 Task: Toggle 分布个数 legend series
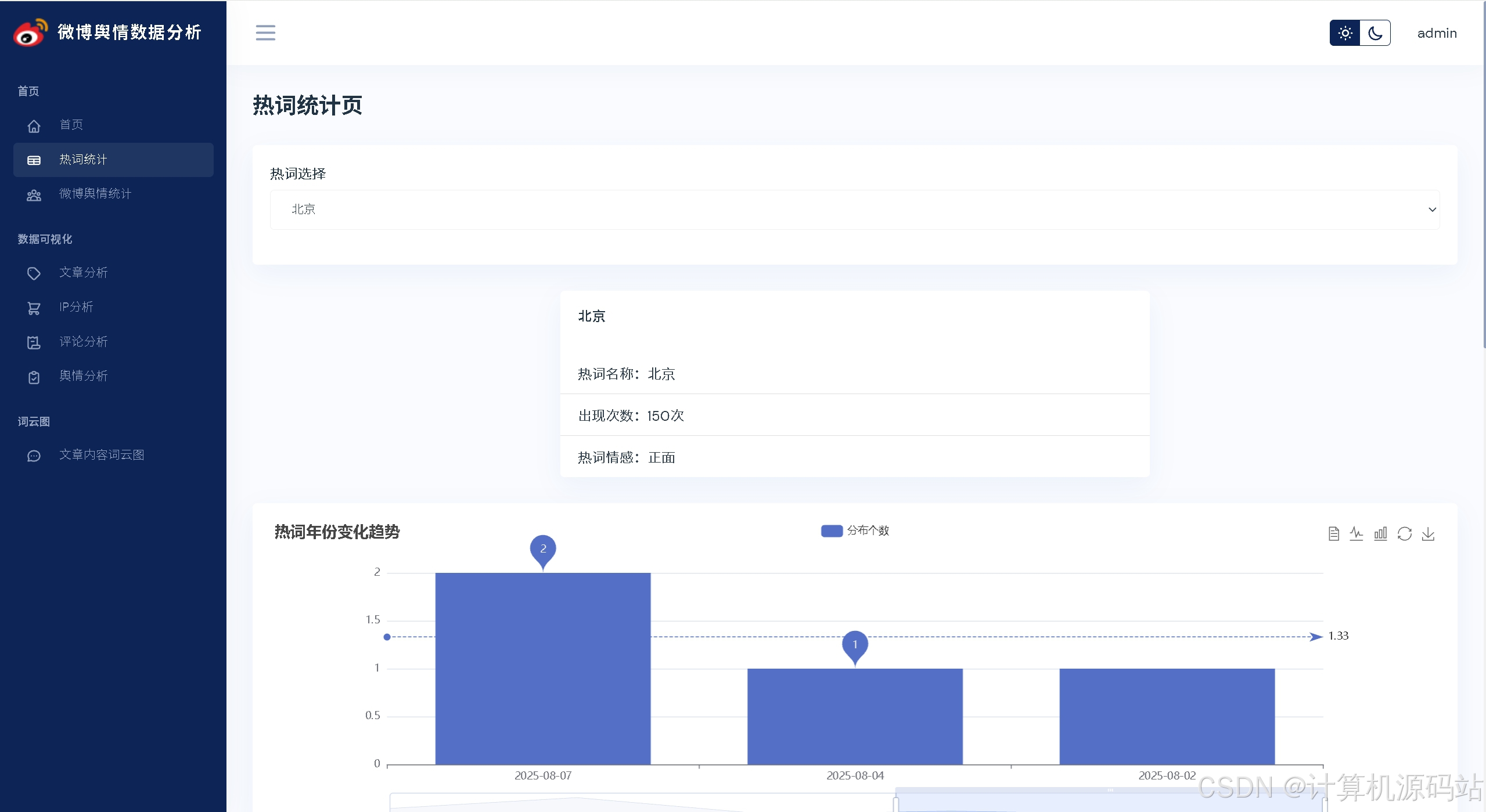[x=855, y=530]
